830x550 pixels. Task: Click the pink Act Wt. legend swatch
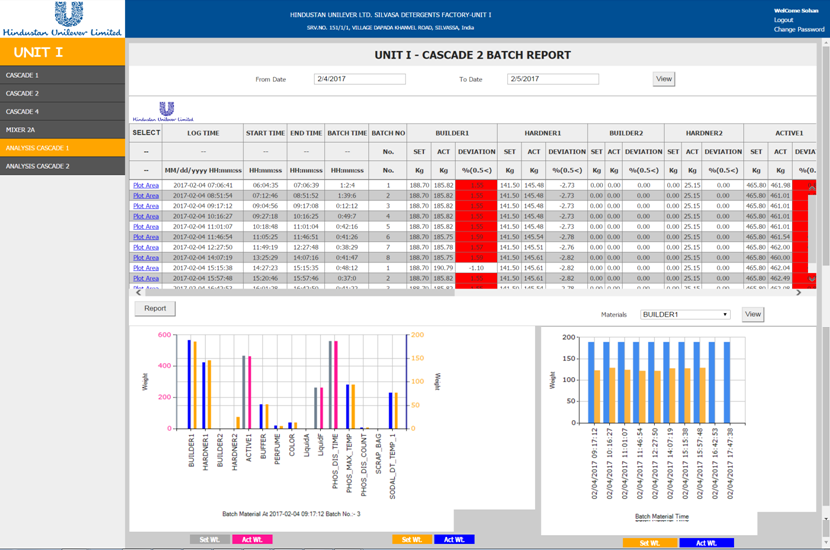[252, 539]
